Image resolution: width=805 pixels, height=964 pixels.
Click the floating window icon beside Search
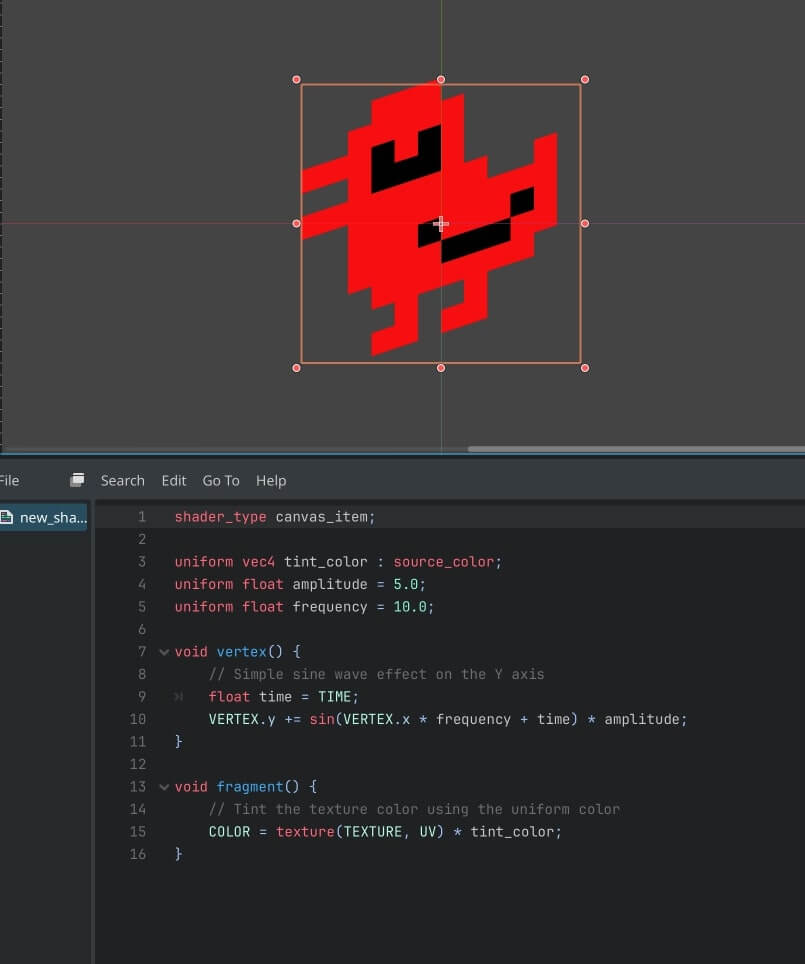[77, 480]
